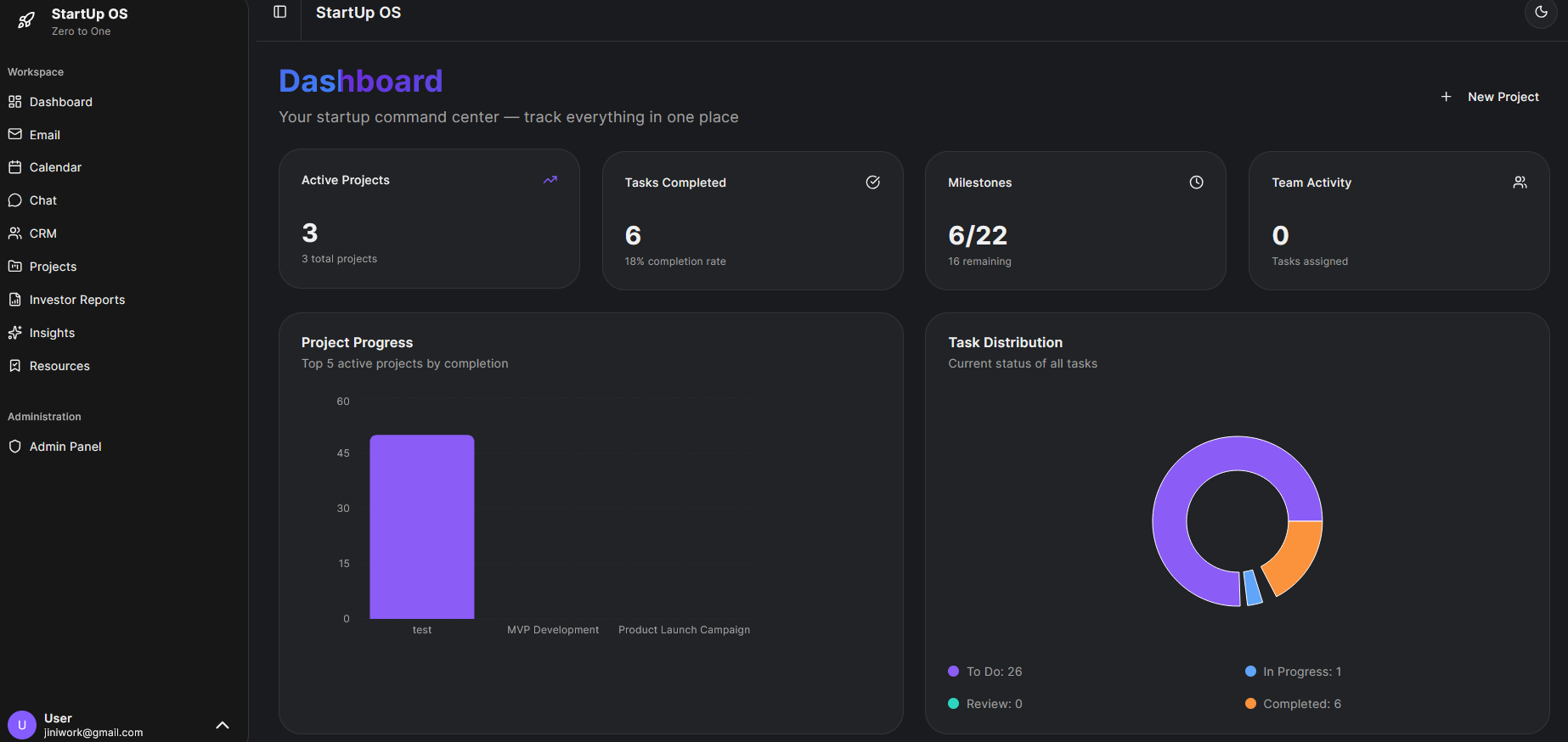
Task: Click the Active Projects count 3
Action: pyautogui.click(x=310, y=233)
